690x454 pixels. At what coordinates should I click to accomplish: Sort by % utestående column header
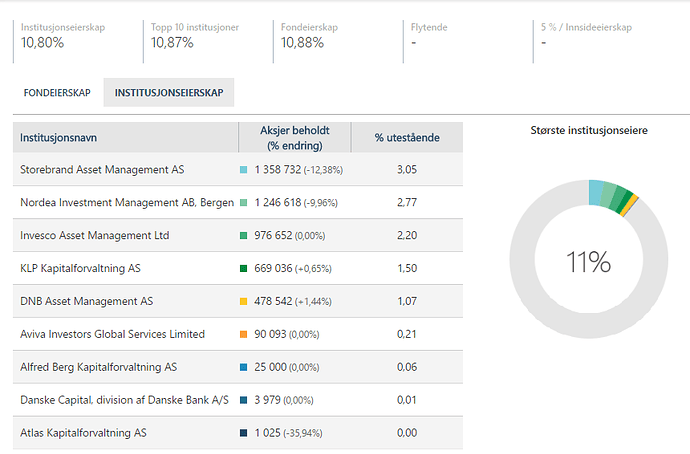tap(407, 138)
